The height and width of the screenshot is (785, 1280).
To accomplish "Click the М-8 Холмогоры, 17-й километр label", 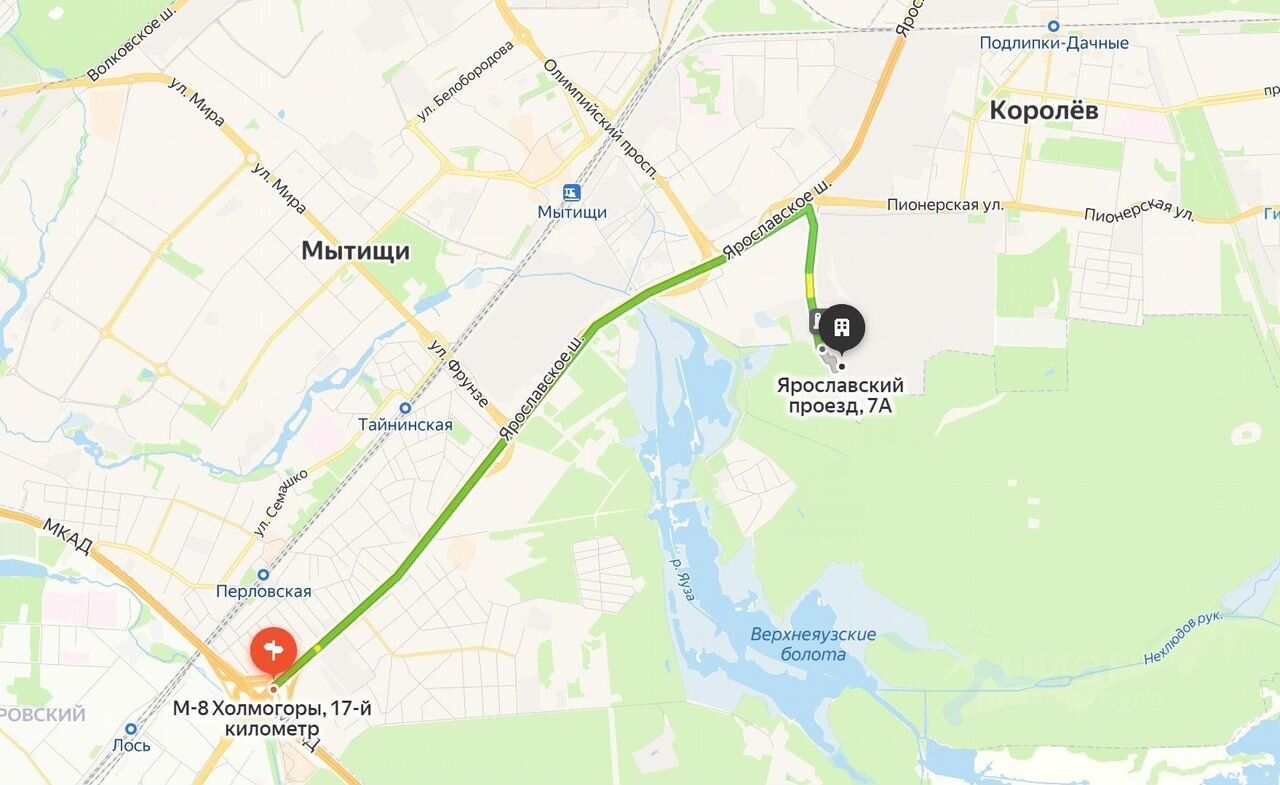I will coord(272,718).
